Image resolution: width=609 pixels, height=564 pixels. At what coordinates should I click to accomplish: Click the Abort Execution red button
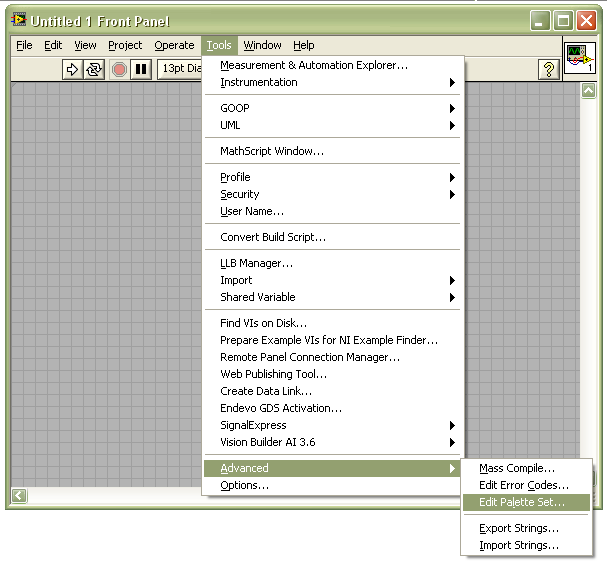pyautogui.click(x=119, y=70)
